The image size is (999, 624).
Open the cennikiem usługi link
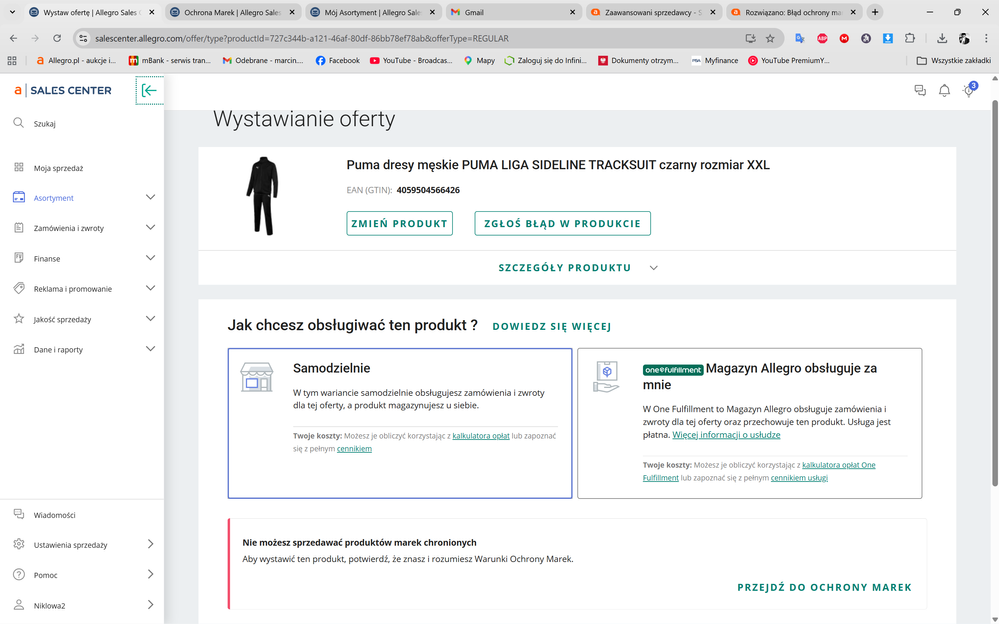point(799,477)
